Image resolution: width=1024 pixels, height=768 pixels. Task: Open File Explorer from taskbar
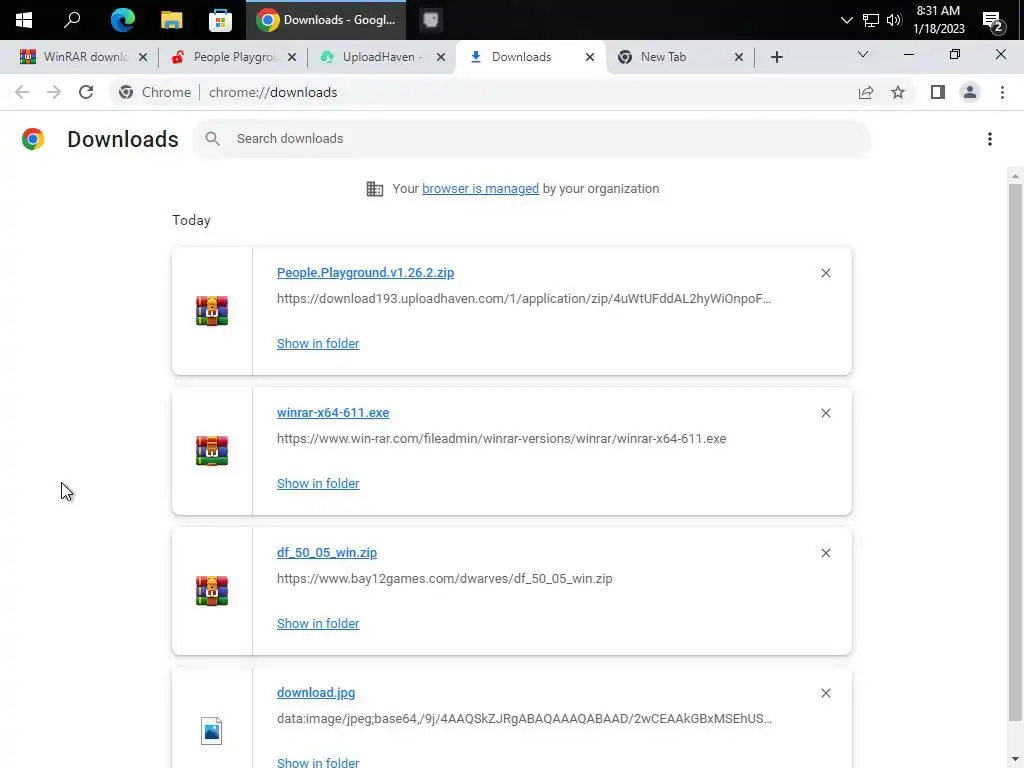[x=172, y=20]
